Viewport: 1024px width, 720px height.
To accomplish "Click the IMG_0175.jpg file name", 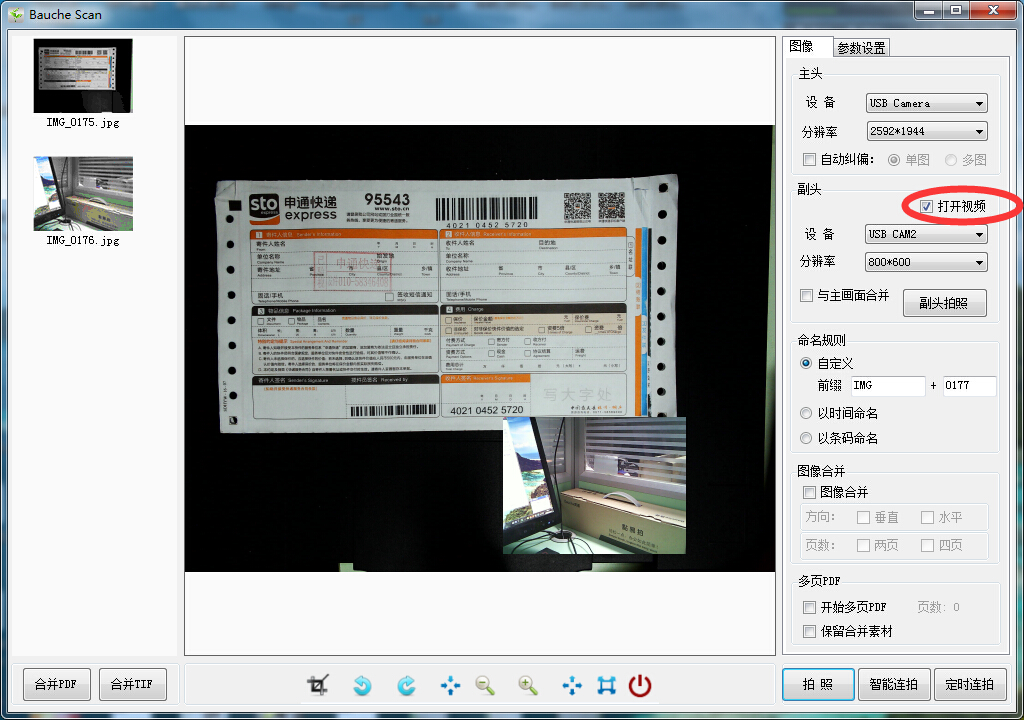I will click(x=83, y=122).
